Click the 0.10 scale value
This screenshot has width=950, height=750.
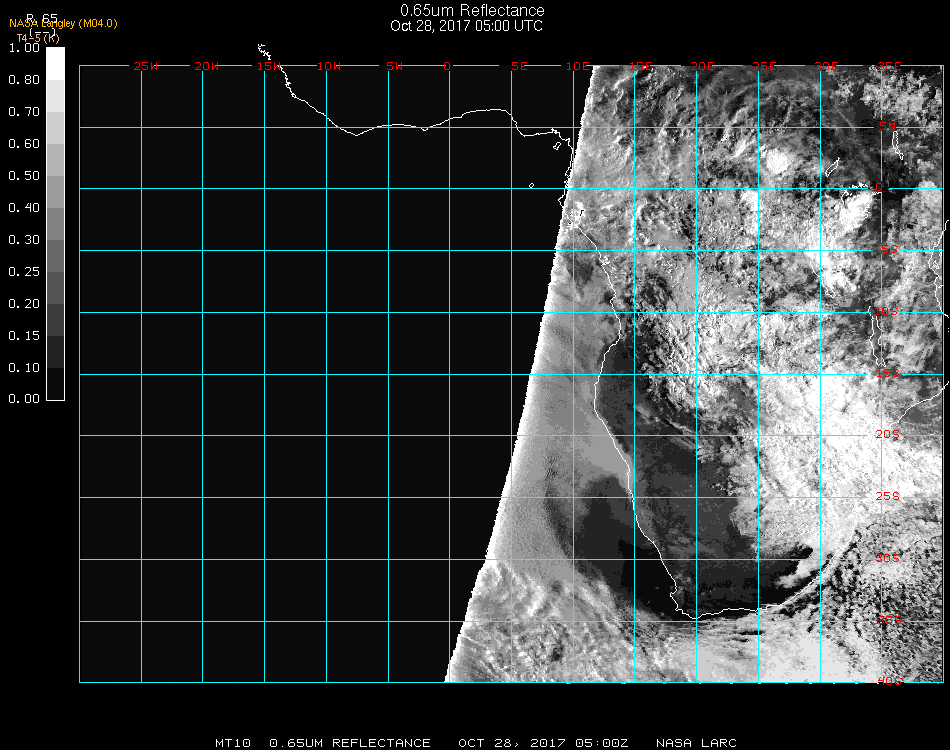click(x=24, y=368)
